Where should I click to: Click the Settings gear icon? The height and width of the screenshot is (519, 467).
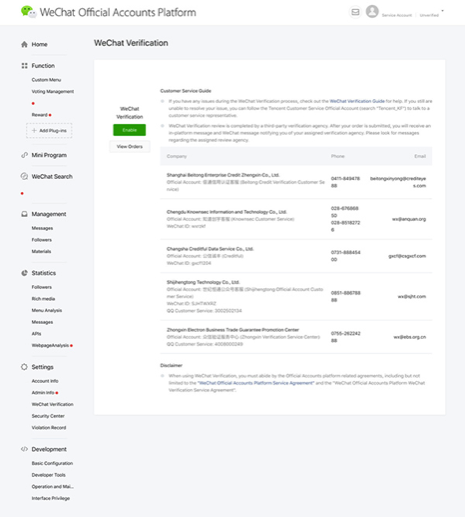24,367
